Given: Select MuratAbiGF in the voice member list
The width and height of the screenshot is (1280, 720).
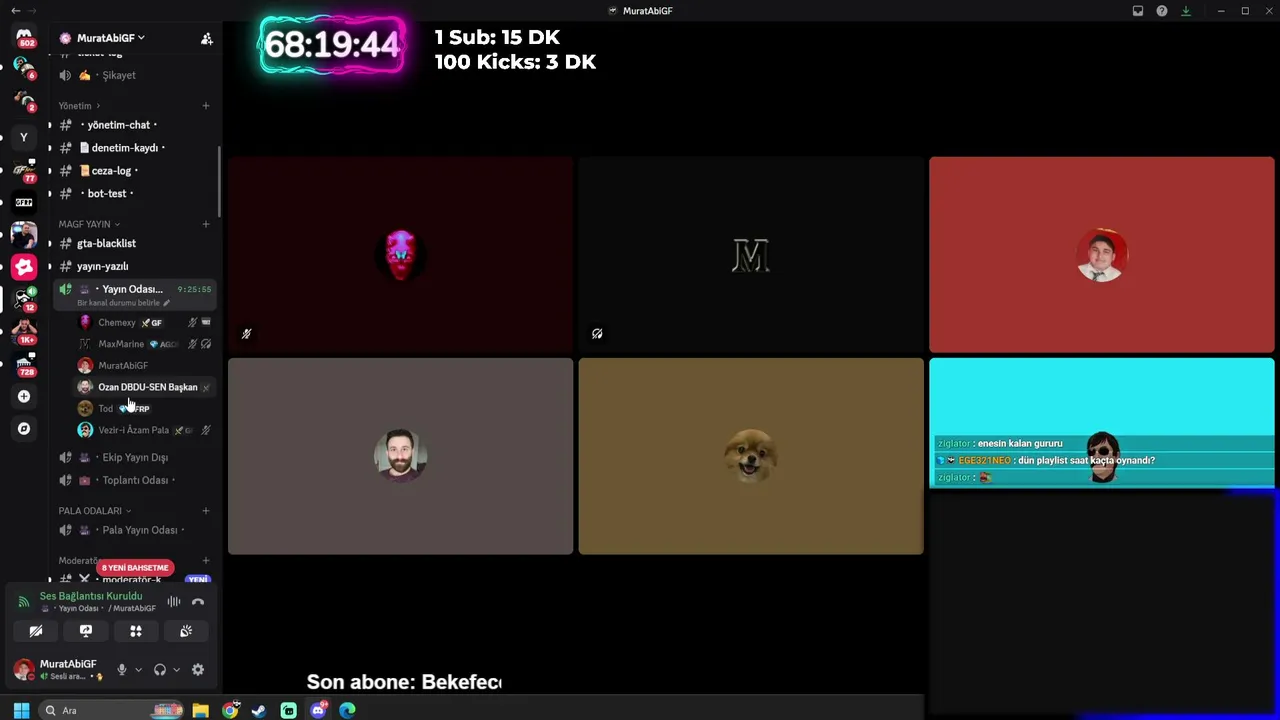Looking at the screenshot, I should pyautogui.click(x=145, y=366).
